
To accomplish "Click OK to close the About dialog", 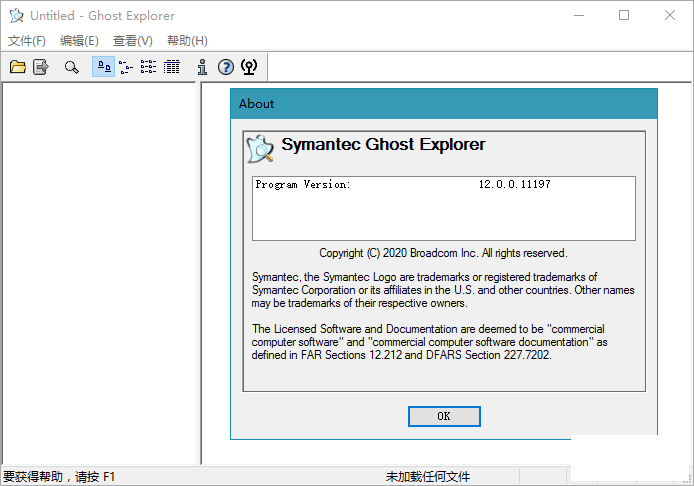I will pyautogui.click(x=444, y=416).
